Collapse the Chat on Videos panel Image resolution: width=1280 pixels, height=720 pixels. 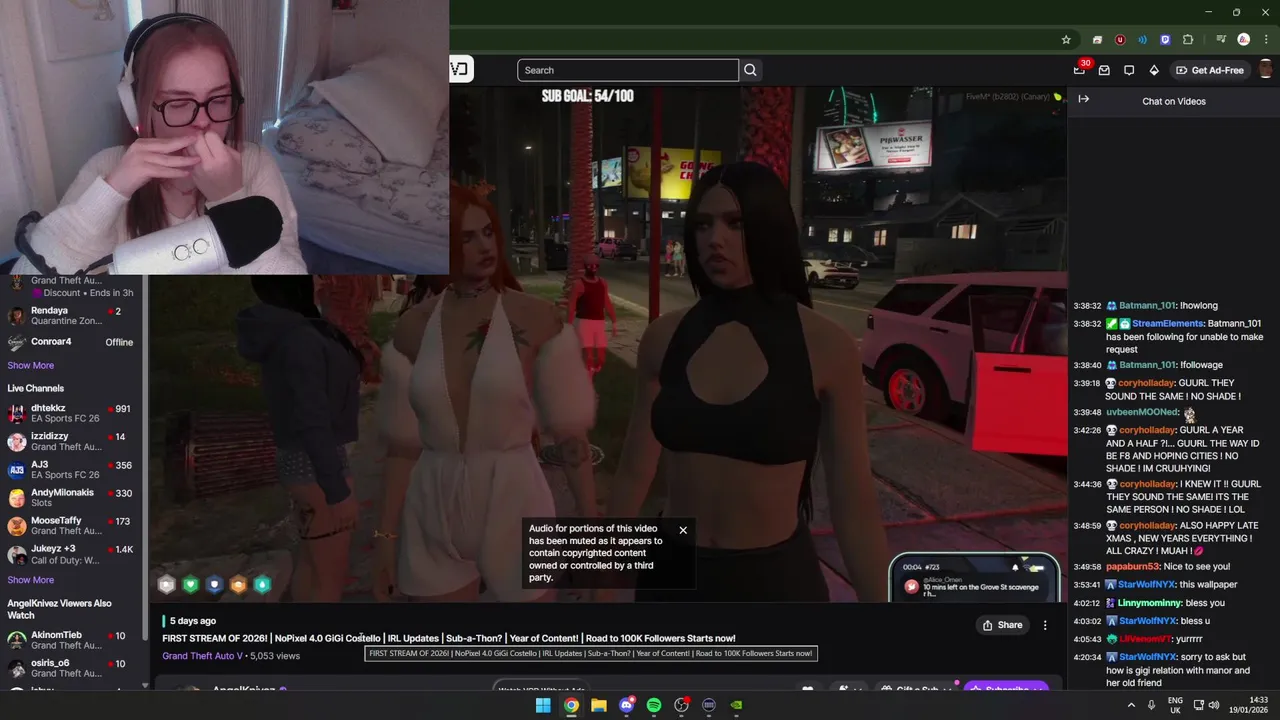pos(1083,99)
